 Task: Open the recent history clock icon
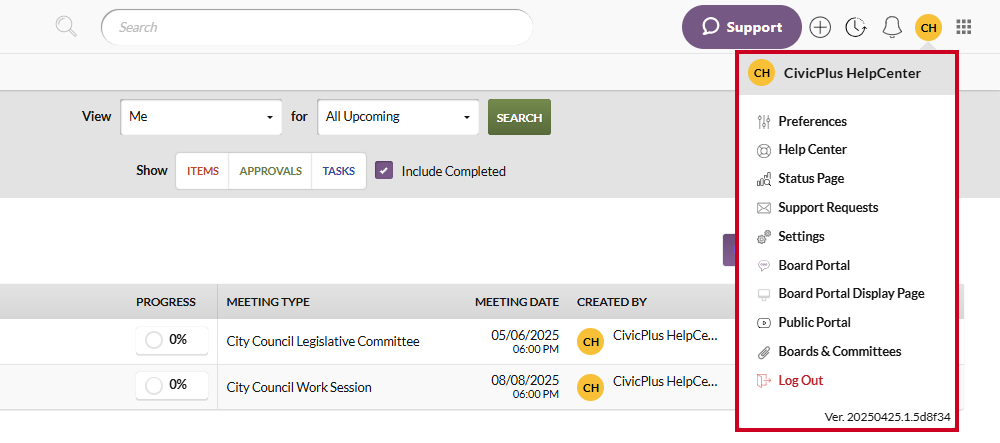coord(855,27)
